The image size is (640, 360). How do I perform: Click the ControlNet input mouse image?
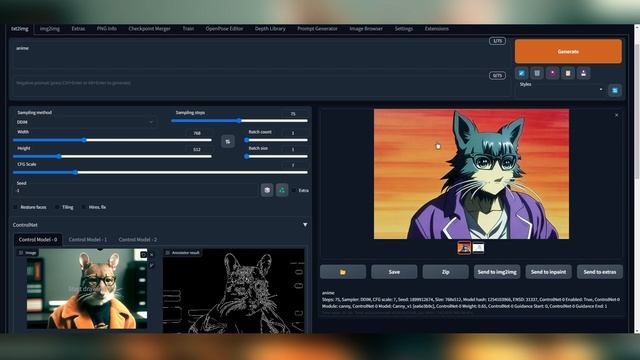[87, 289]
